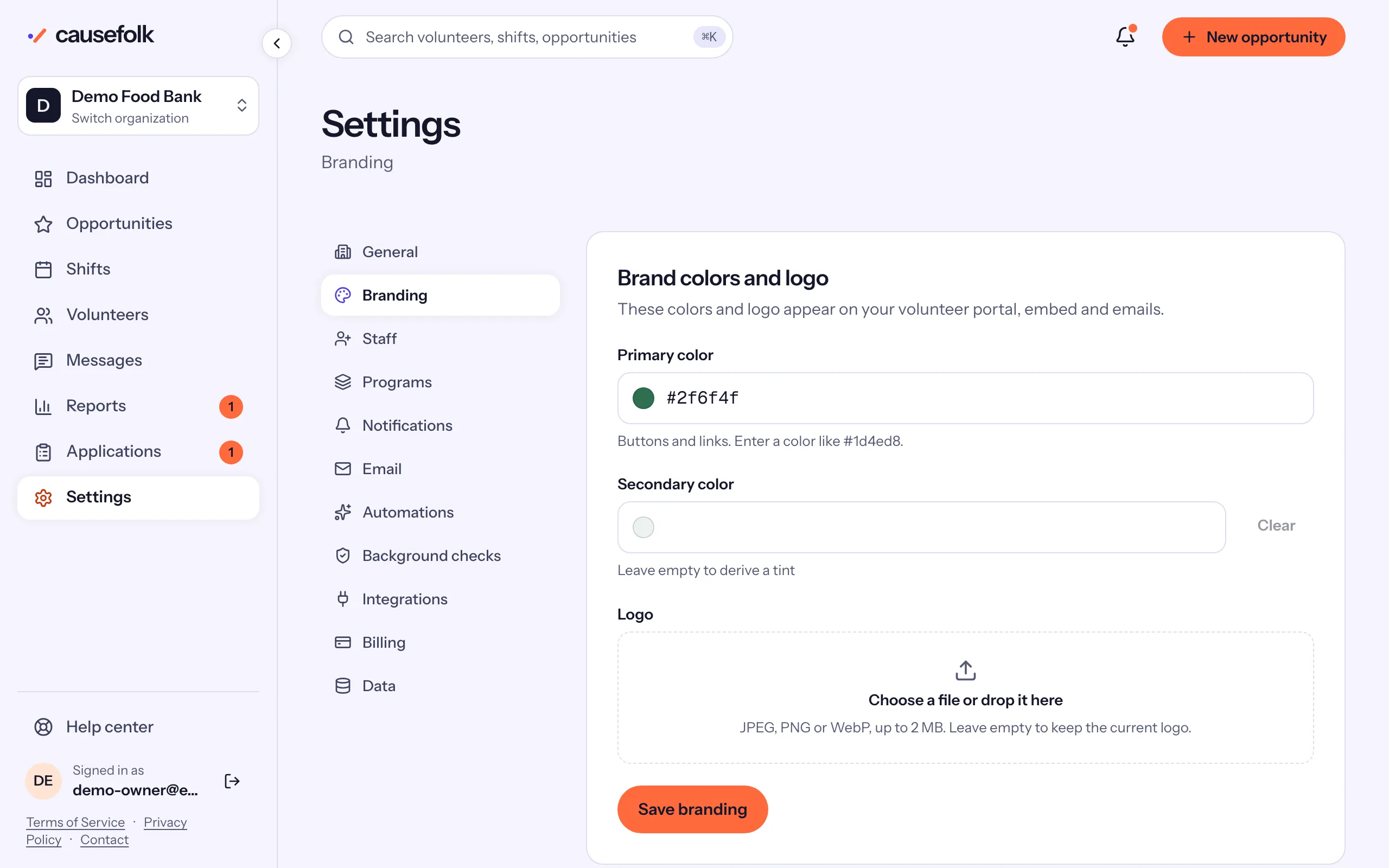Open the Contact link
1389x868 pixels.
tap(105, 839)
